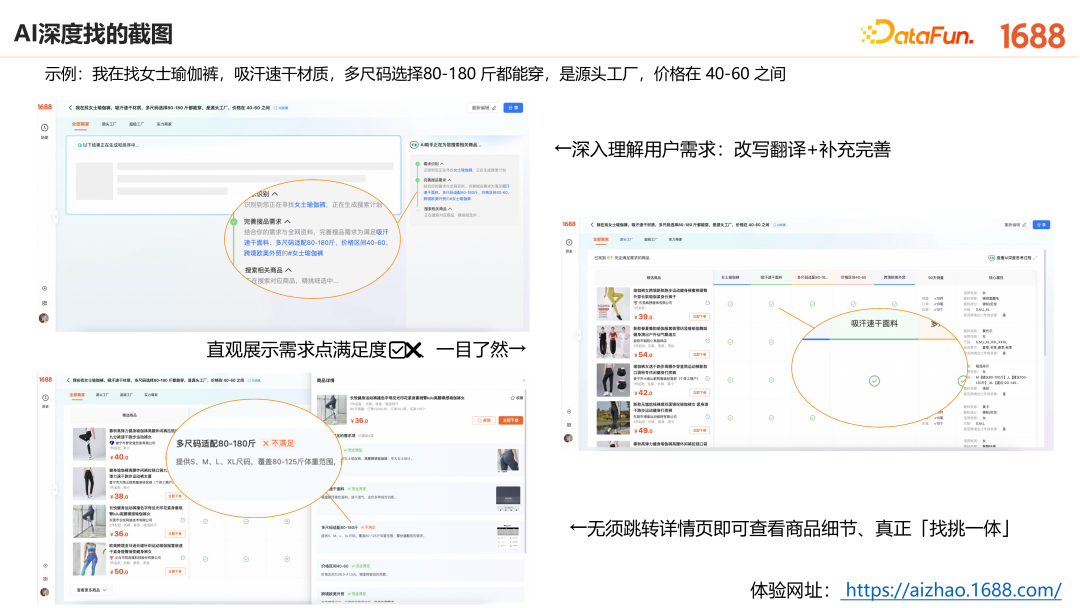Select the 实力商家 tab in the product-detail screenshot
1080x608 pixels.
click(x=152, y=395)
